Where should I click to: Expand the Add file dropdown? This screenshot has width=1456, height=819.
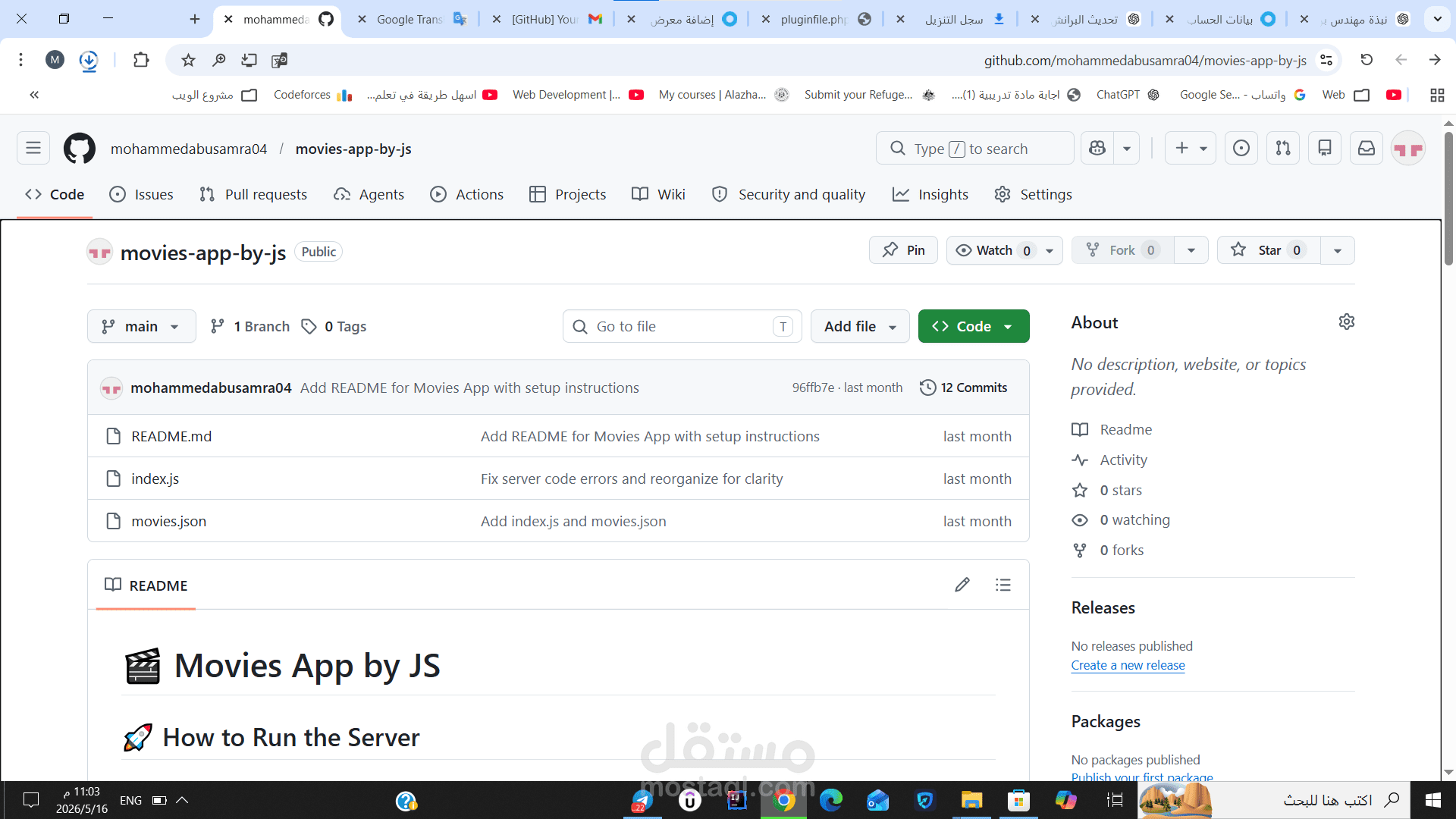(x=860, y=326)
